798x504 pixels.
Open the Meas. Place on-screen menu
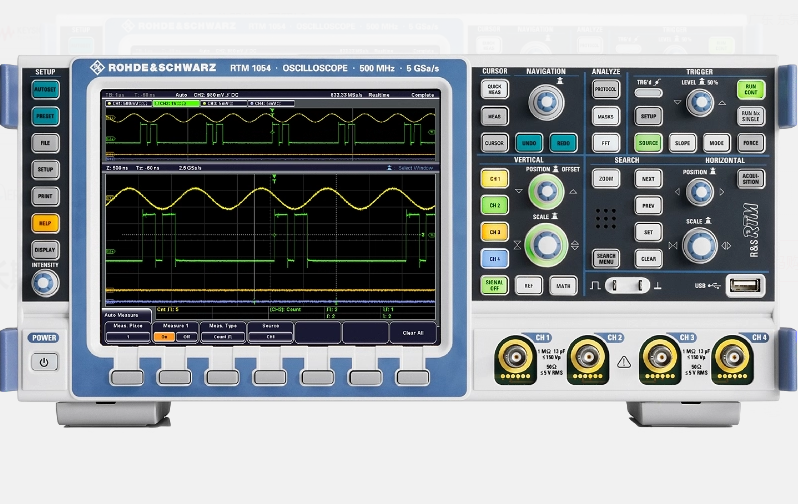(x=128, y=331)
